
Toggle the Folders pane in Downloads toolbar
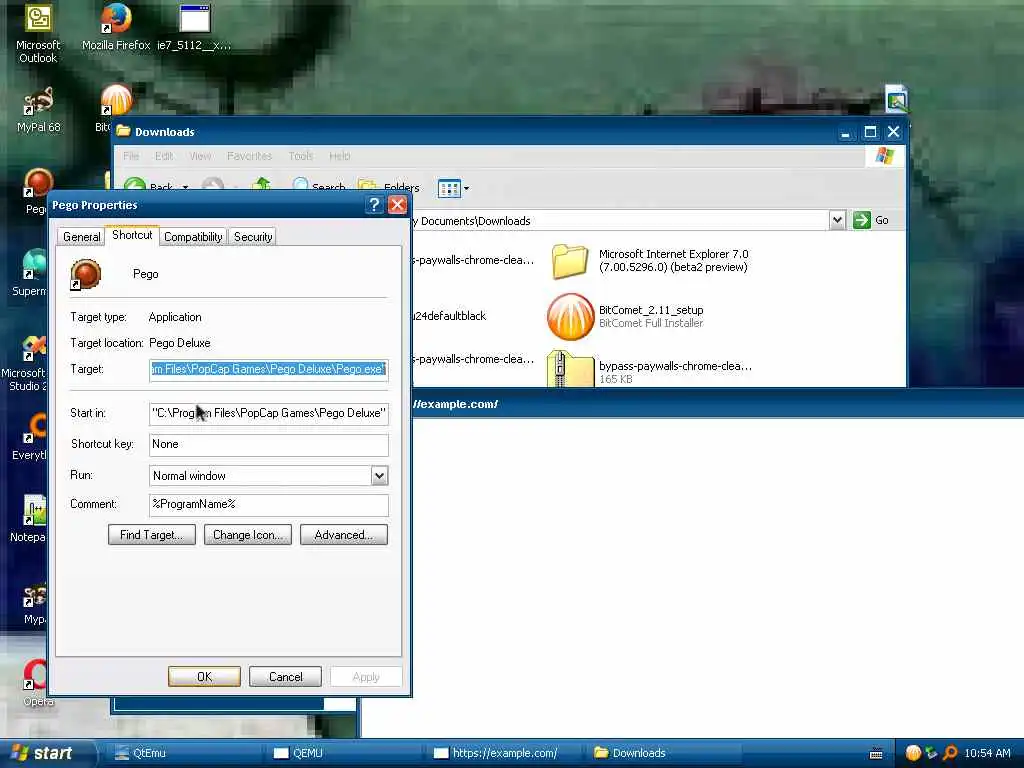389,187
